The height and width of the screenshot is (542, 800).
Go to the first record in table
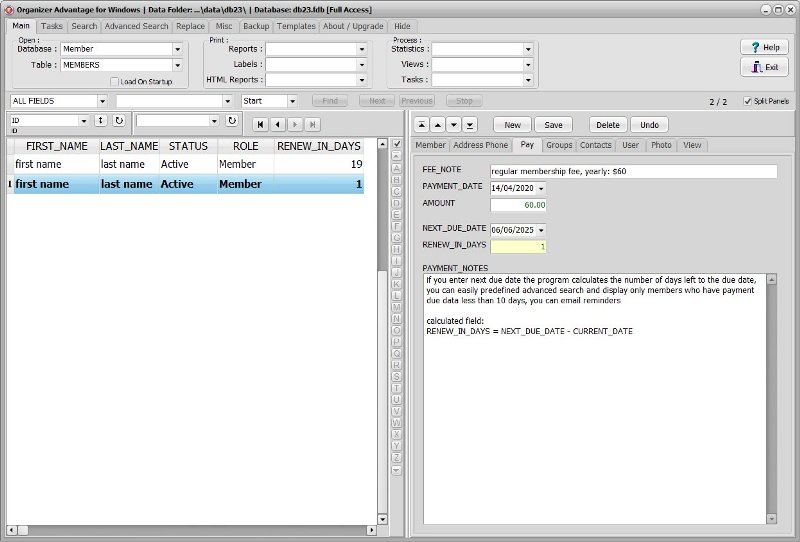[x=260, y=124]
